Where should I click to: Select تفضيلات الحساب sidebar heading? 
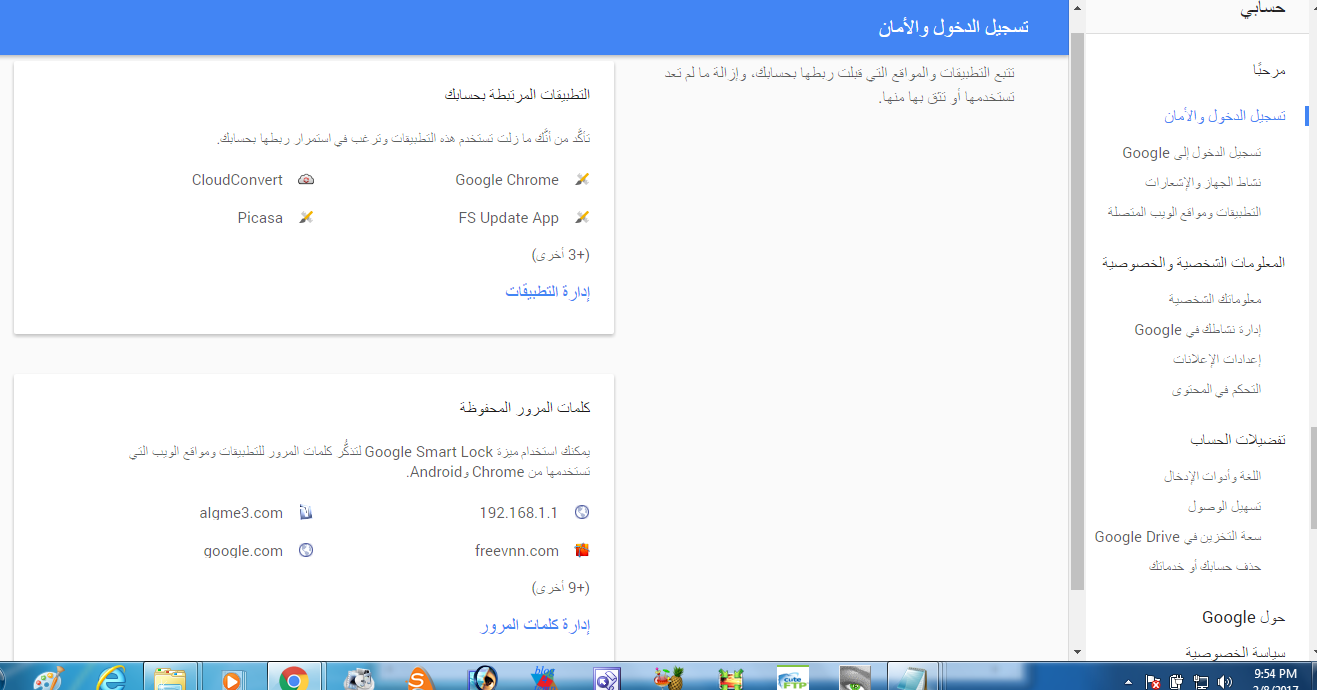pyautogui.click(x=1238, y=440)
